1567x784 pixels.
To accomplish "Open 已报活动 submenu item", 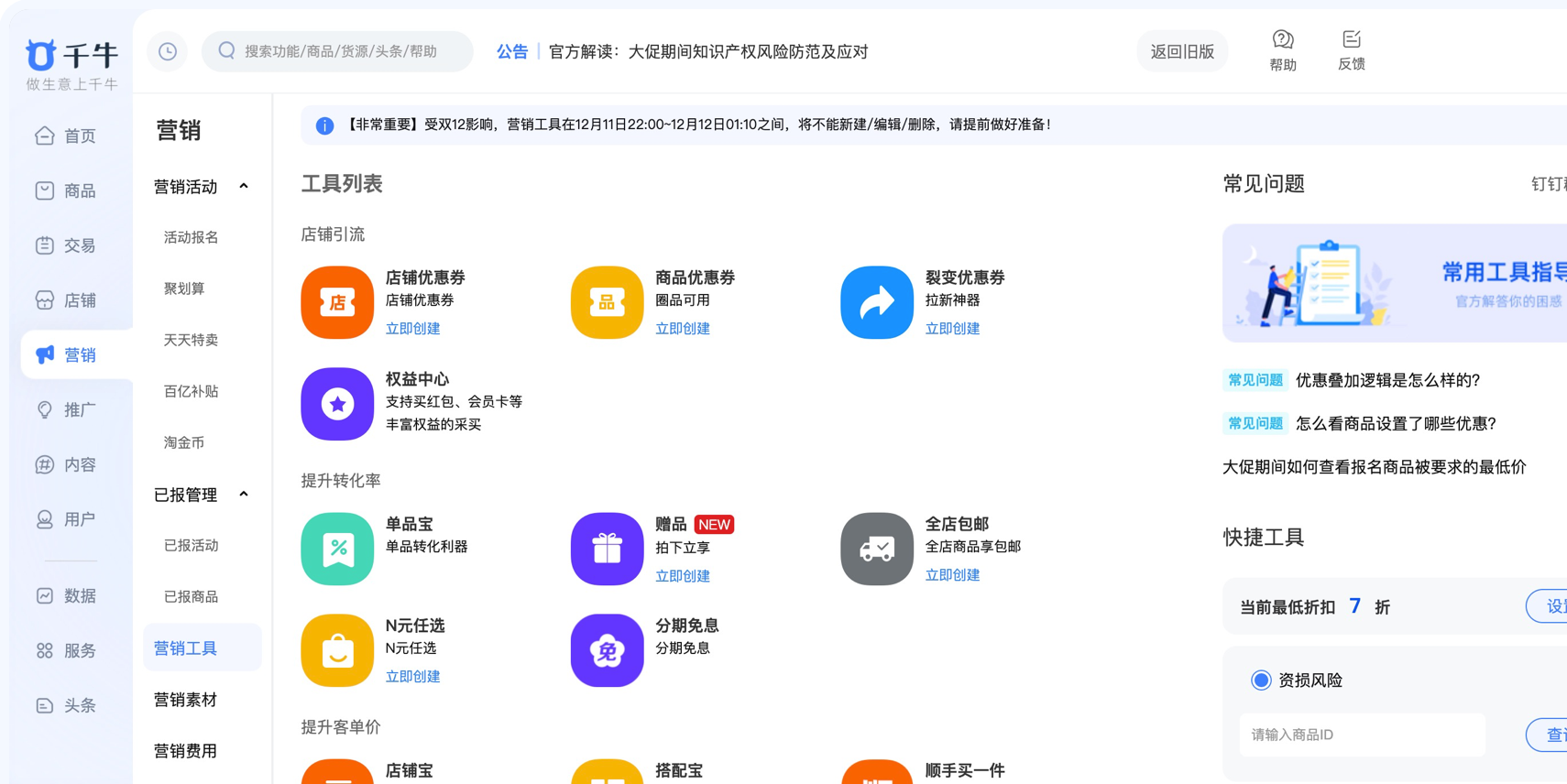I will click(191, 545).
